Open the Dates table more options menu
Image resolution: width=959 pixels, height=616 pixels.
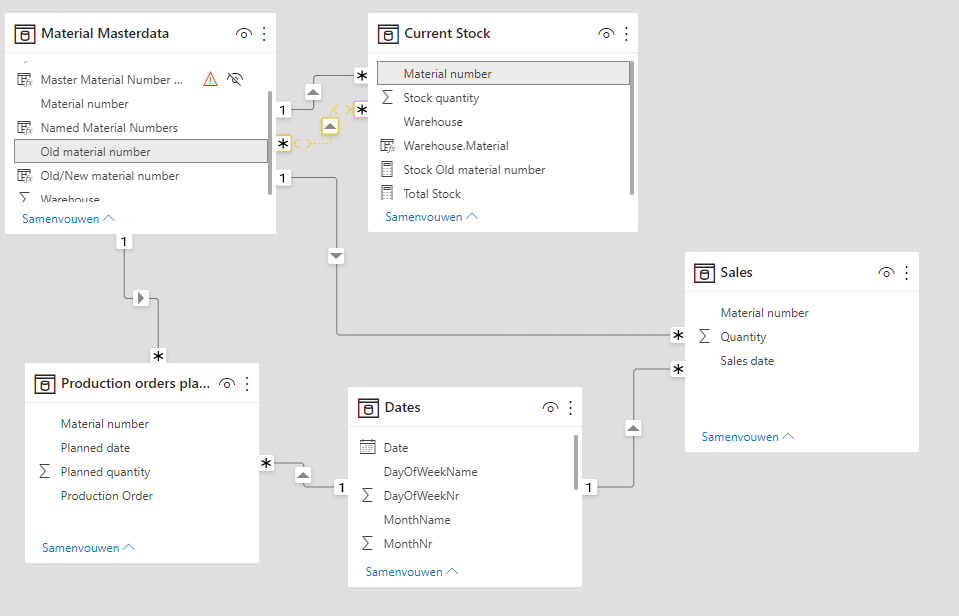click(571, 408)
